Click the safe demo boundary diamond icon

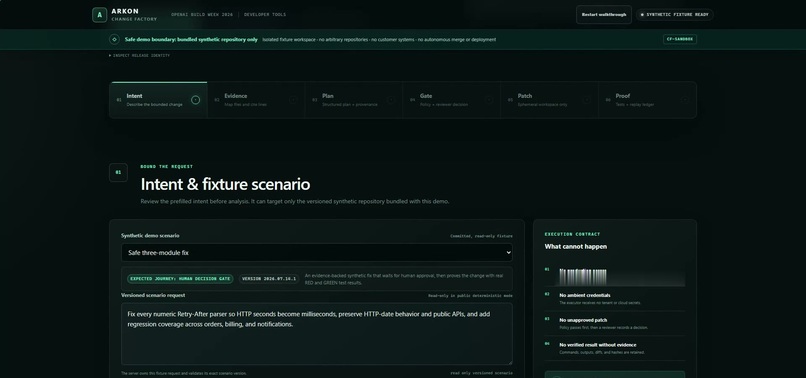[x=114, y=39]
